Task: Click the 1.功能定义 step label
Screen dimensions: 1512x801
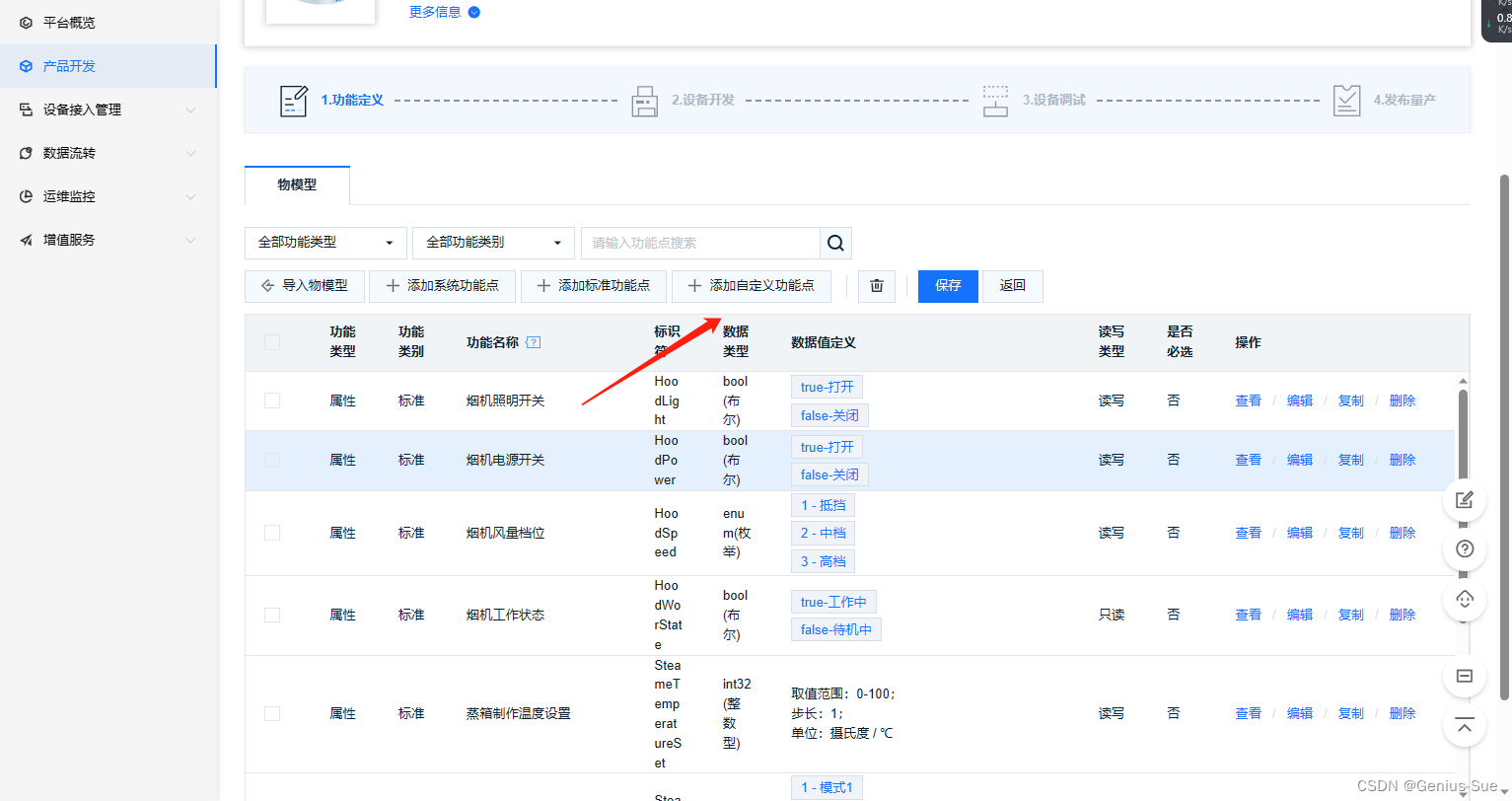Action: (x=352, y=100)
